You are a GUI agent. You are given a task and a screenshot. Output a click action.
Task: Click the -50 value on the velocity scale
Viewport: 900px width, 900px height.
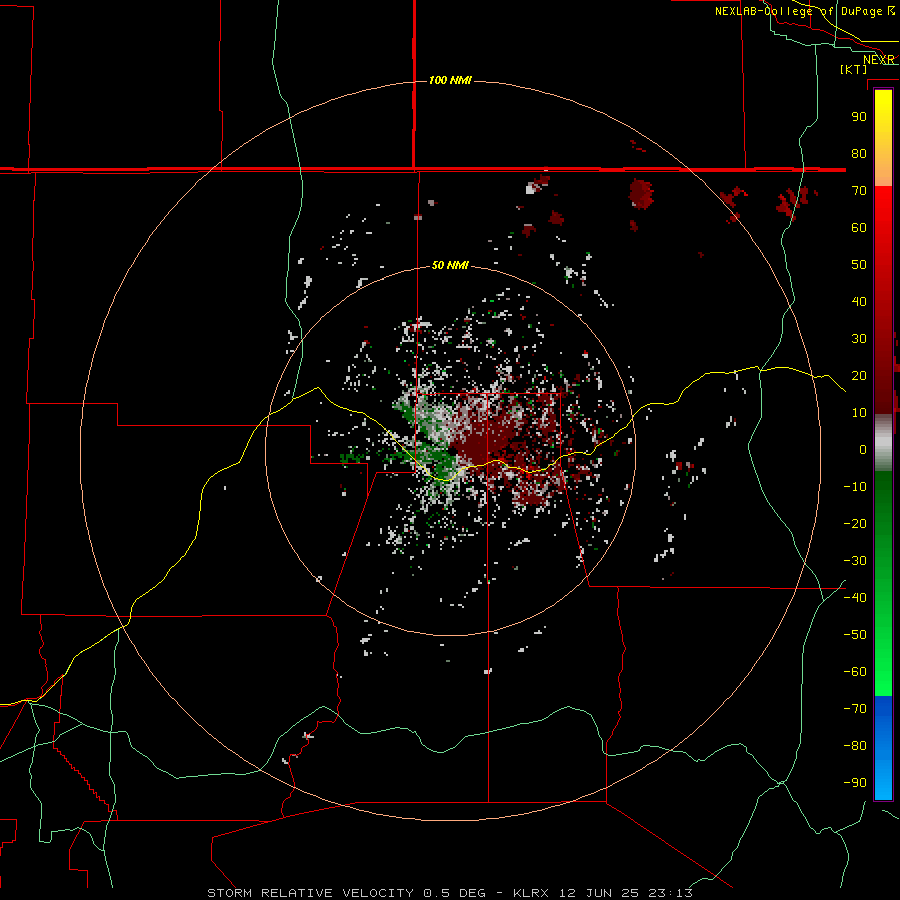(x=855, y=634)
